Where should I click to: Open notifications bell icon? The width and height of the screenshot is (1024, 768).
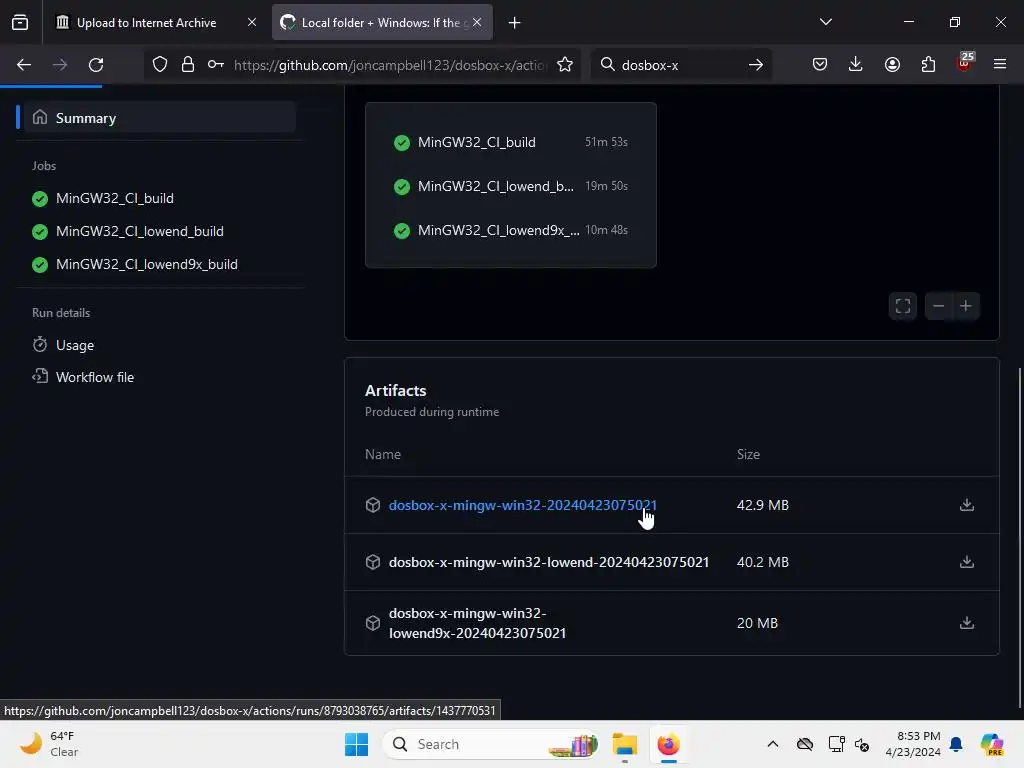(956, 744)
